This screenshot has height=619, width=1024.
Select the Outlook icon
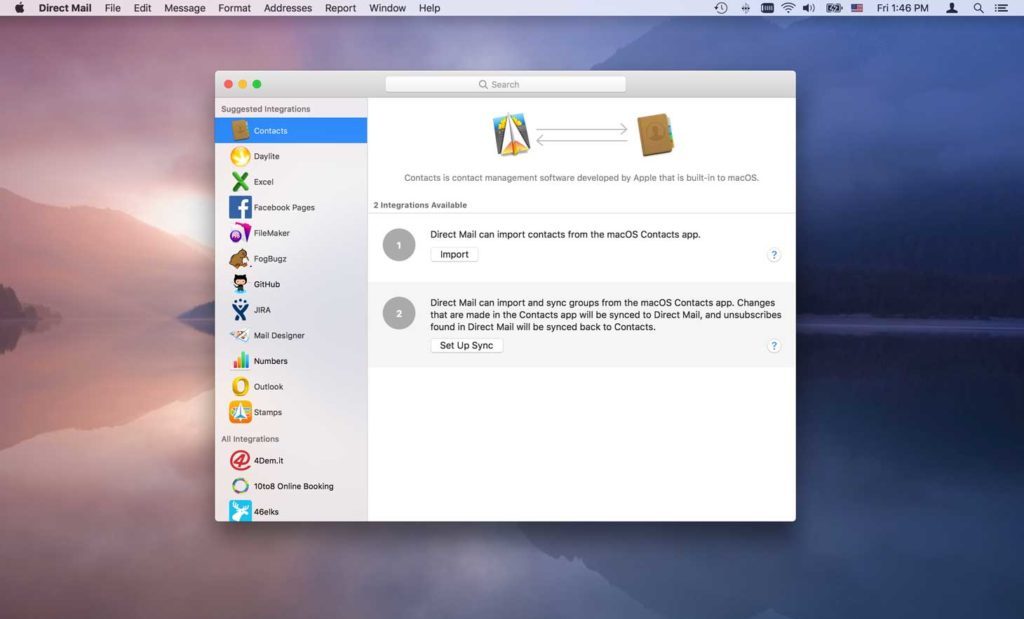coord(240,387)
